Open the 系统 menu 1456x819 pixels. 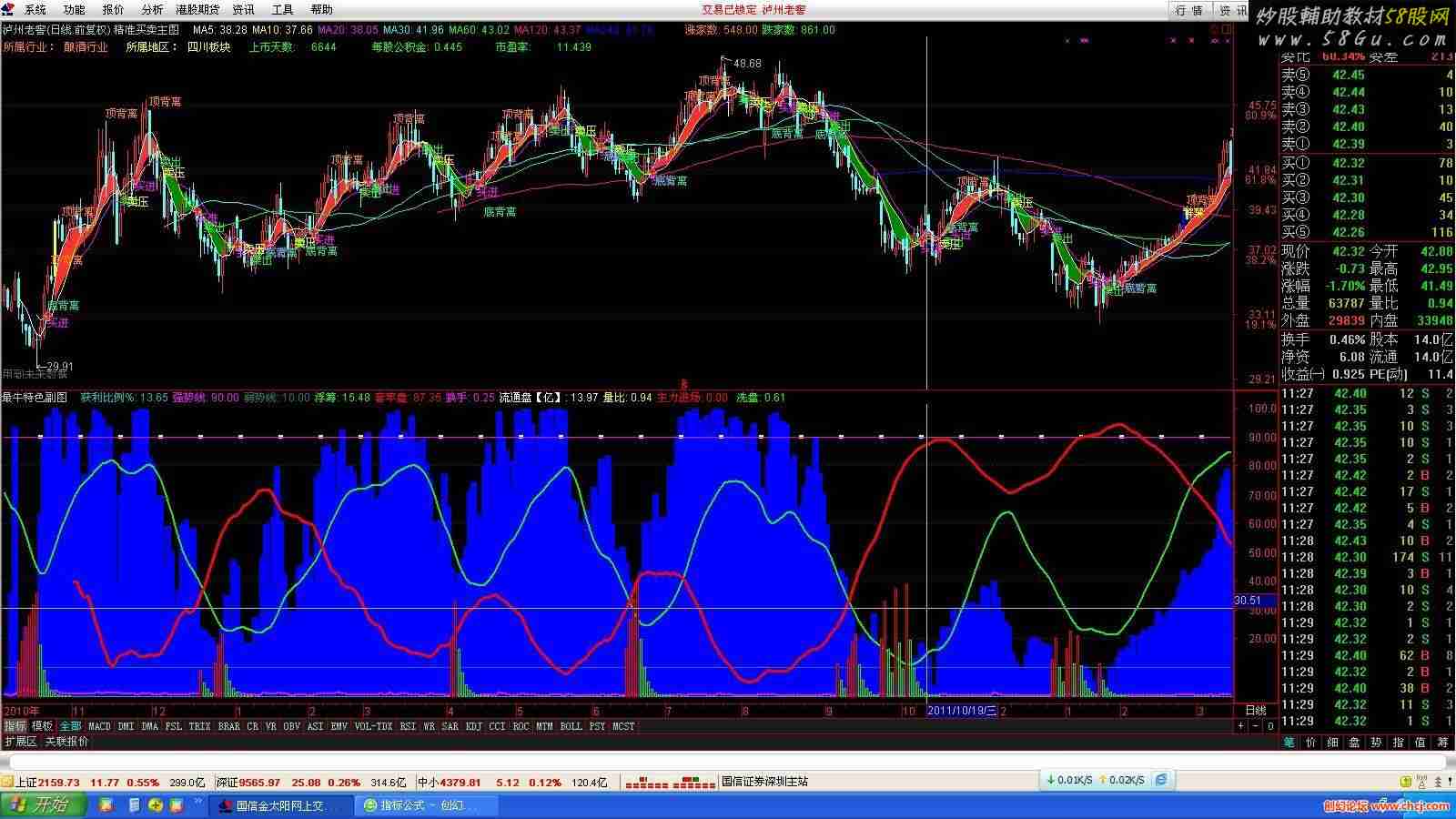[x=35, y=9]
